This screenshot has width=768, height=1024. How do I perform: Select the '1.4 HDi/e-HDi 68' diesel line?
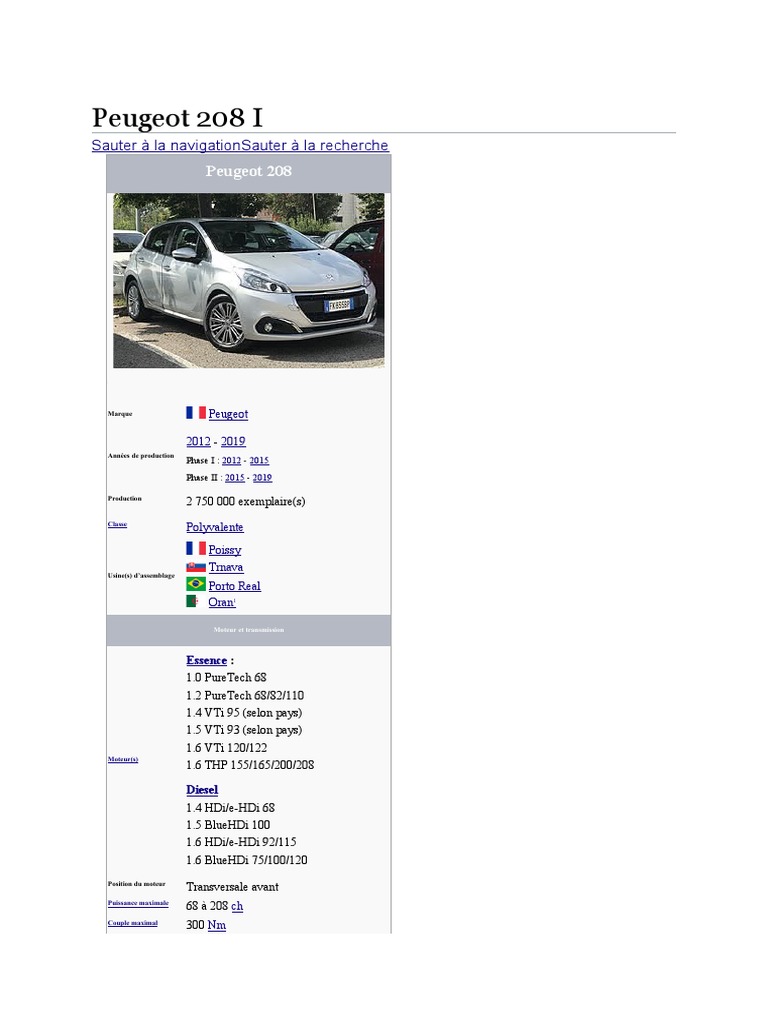pos(231,807)
